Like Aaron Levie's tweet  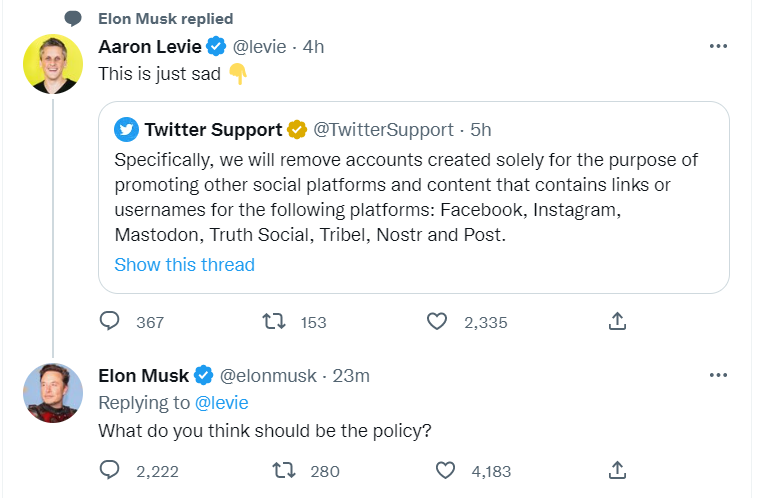point(436,321)
